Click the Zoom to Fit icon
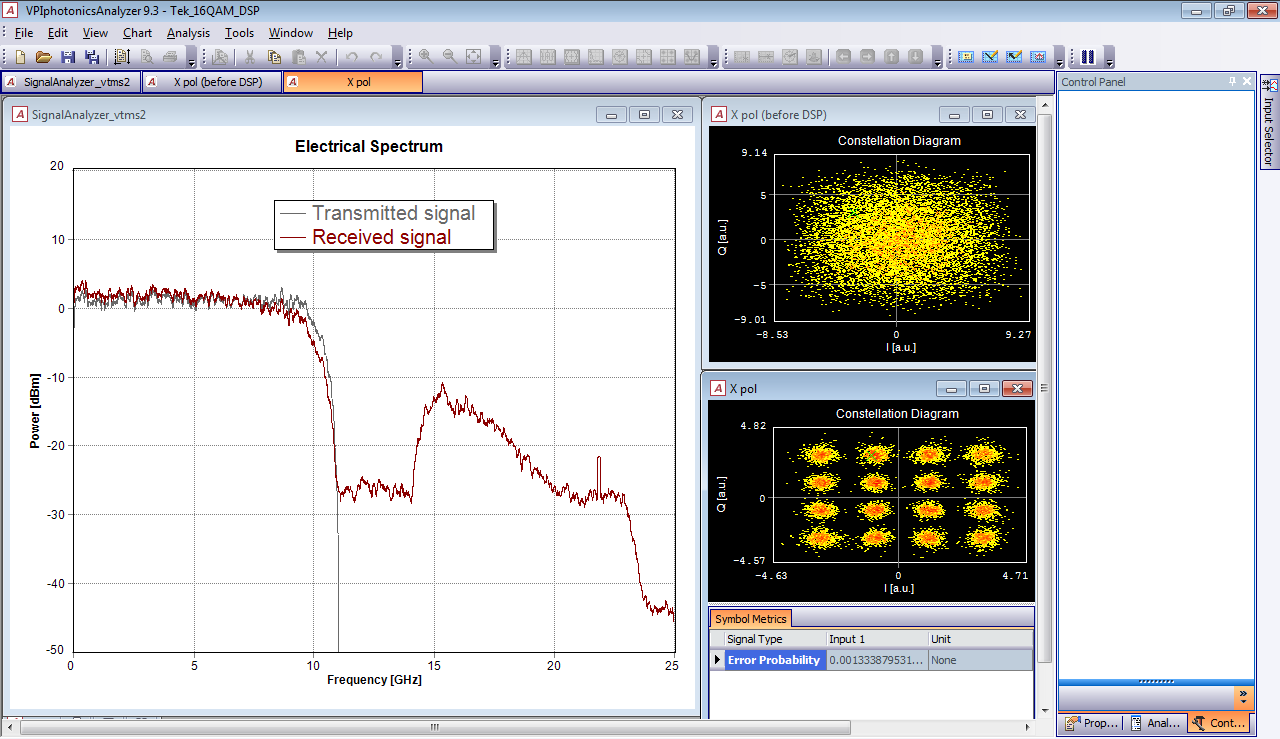 473,57
